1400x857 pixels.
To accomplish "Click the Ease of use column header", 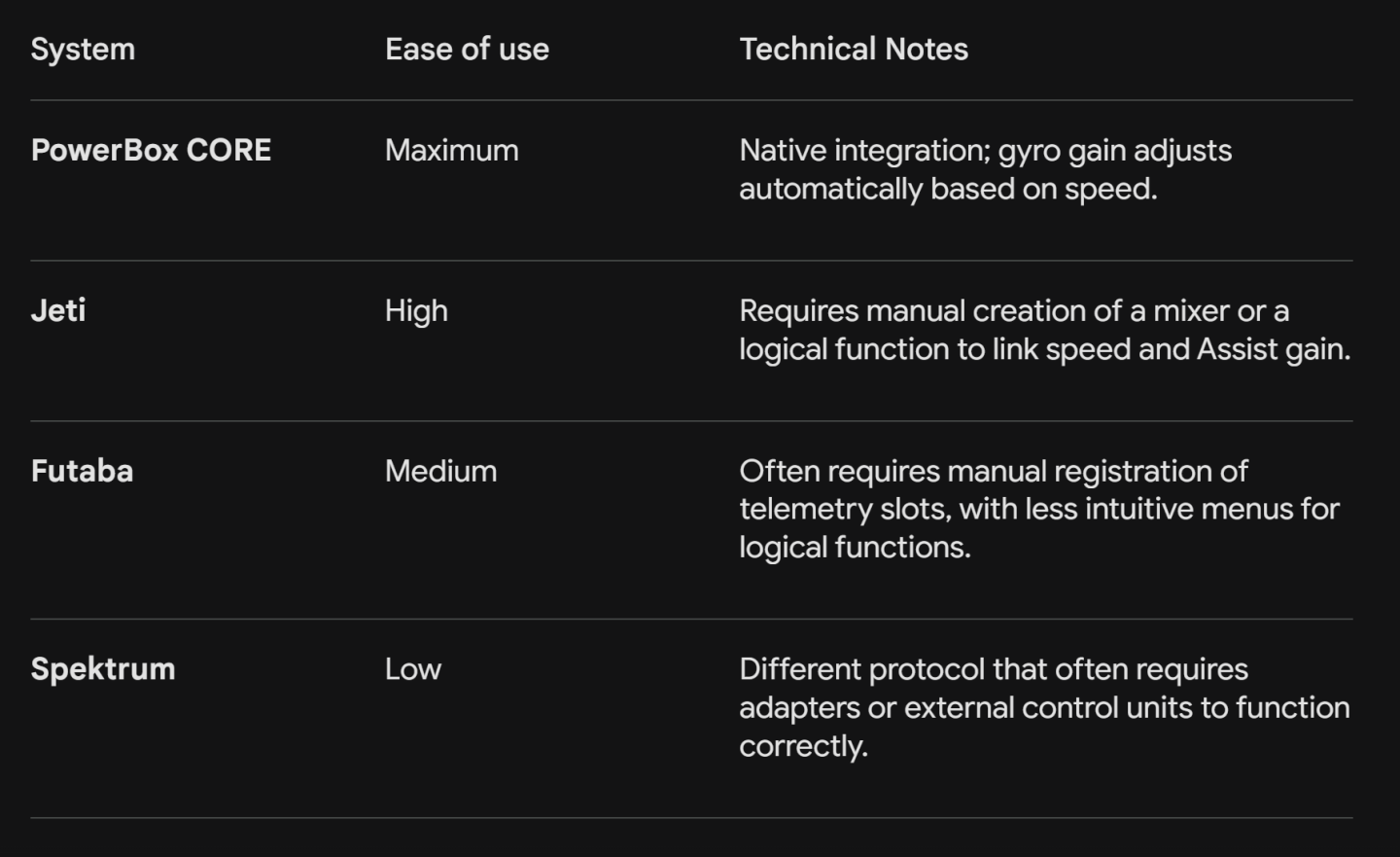I will point(467,50).
